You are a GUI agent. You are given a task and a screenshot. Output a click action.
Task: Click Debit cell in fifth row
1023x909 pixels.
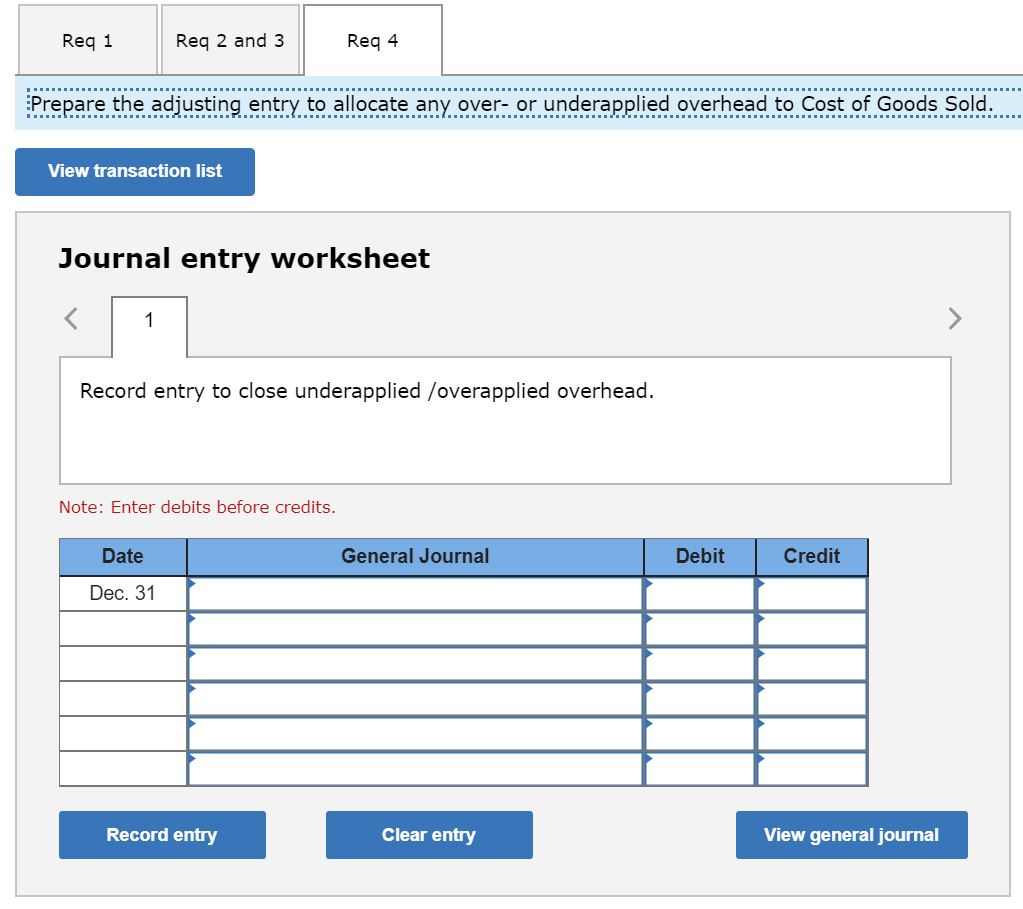pyautogui.click(x=700, y=734)
